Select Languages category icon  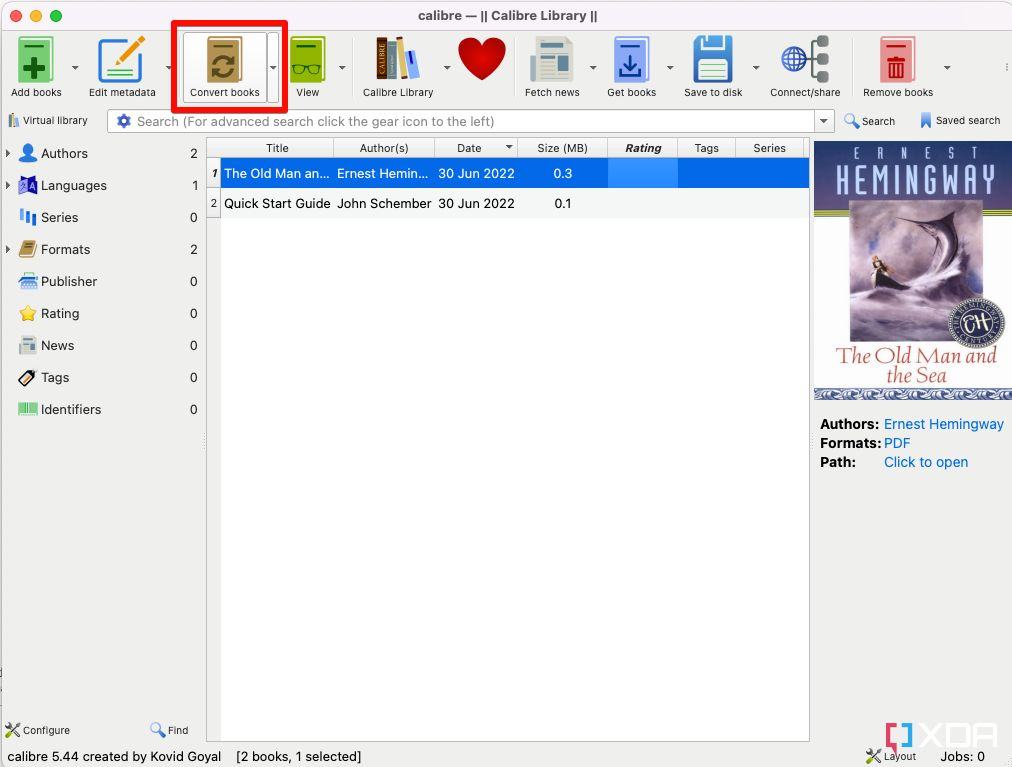click(28, 185)
